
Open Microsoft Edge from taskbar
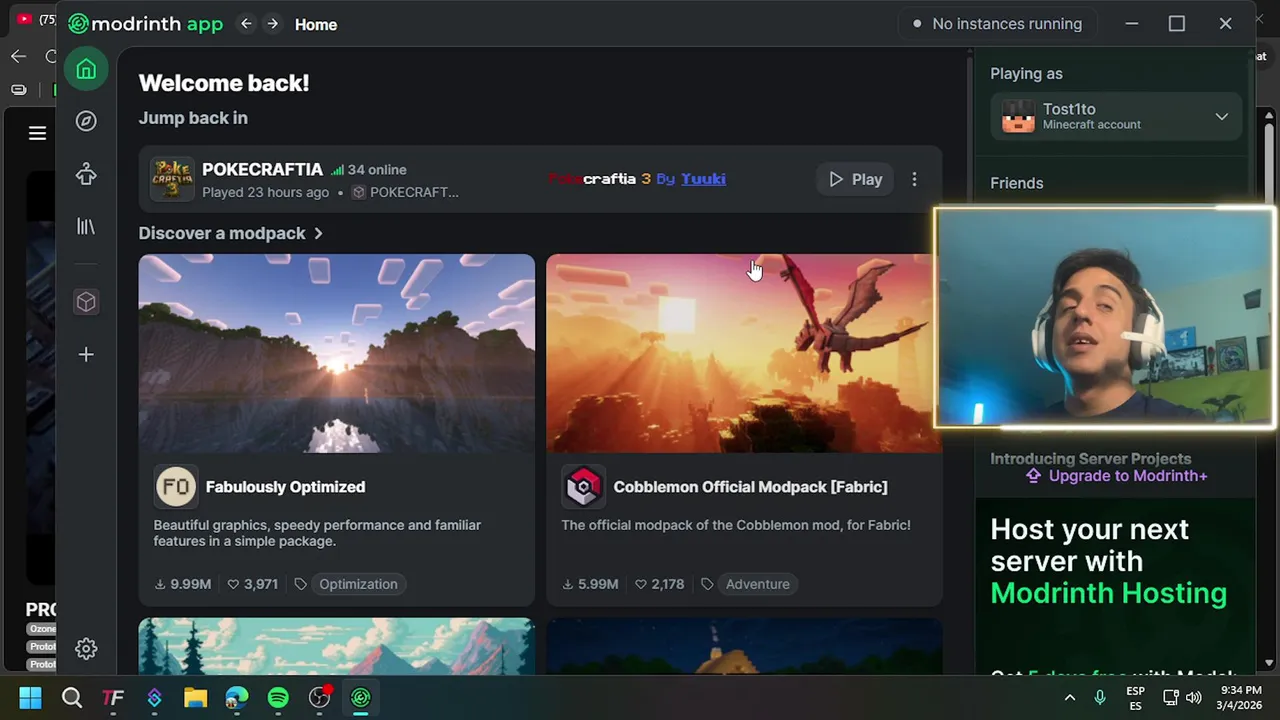[x=237, y=697]
